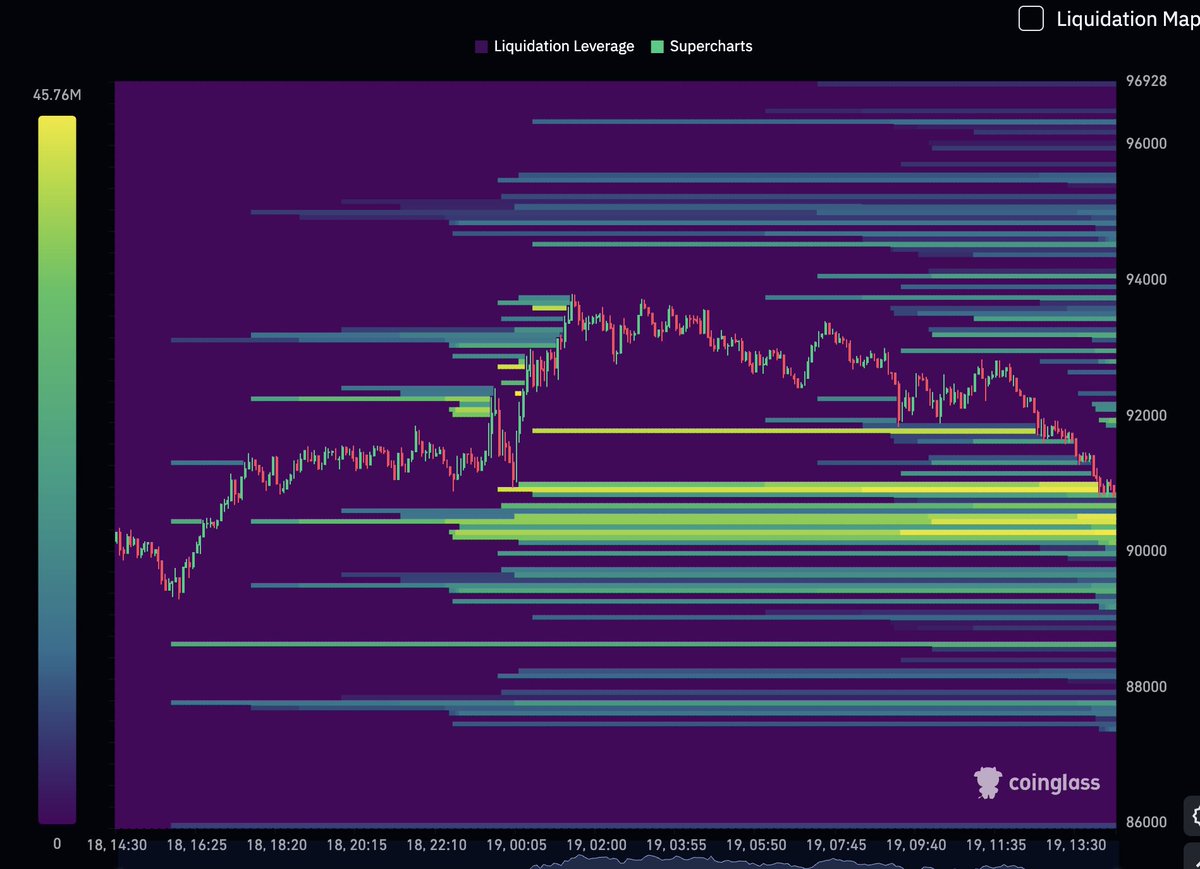The width and height of the screenshot is (1200, 869).
Task: Toggle the Liquidation Leverage legend series
Action: [x=554, y=46]
